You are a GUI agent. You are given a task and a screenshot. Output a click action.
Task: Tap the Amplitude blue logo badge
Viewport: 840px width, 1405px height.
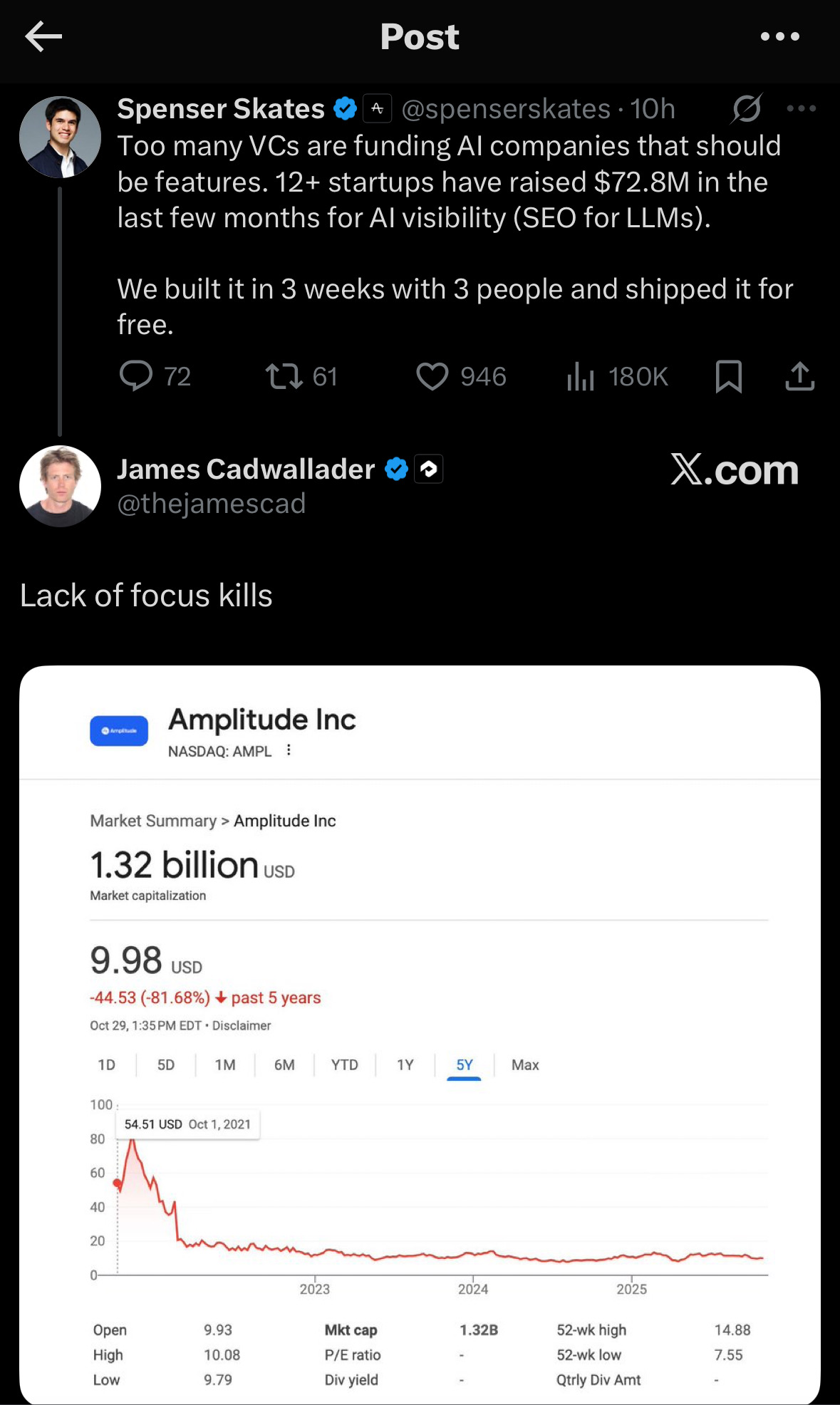[119, 731]
